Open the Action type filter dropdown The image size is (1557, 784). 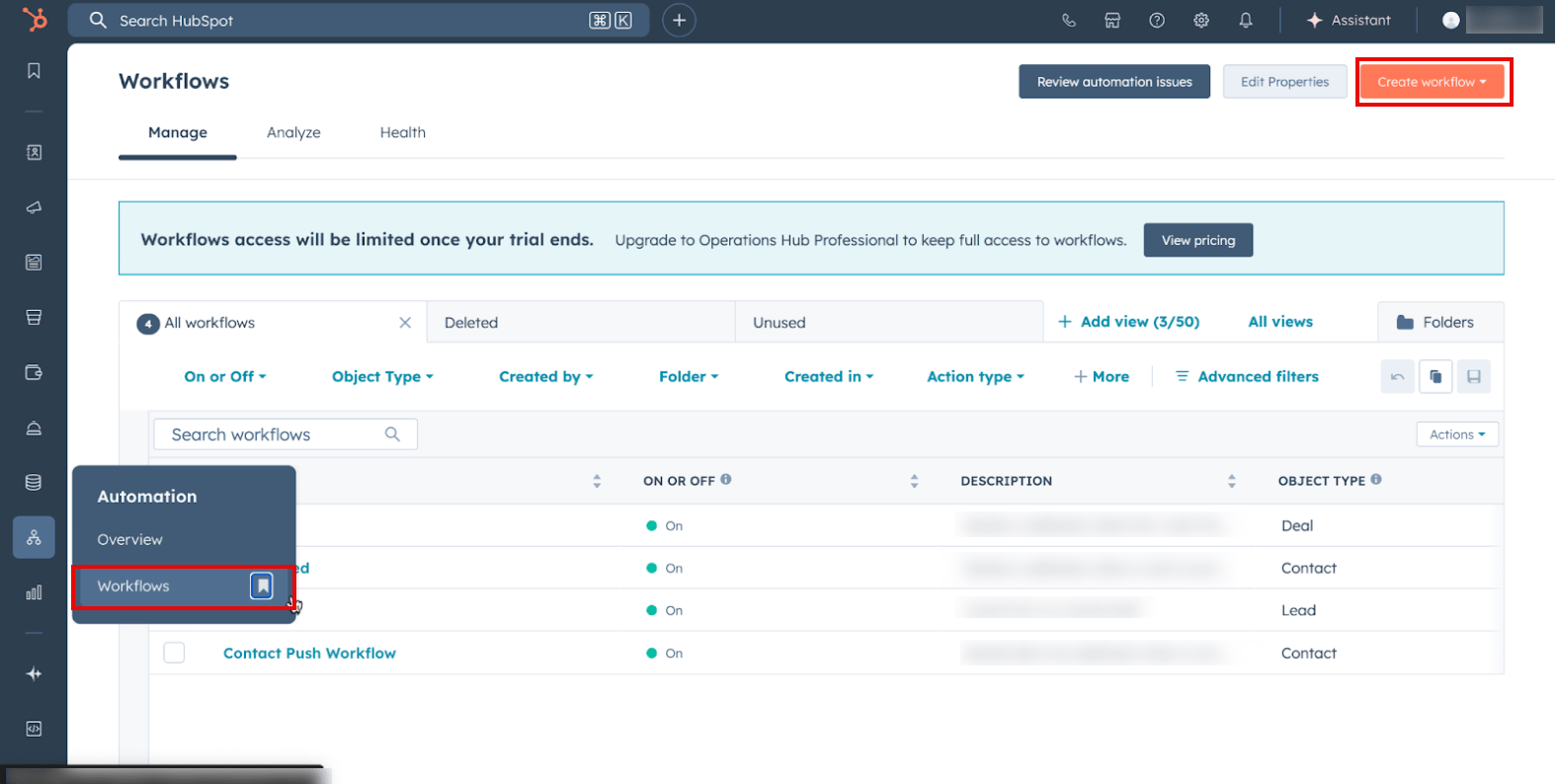click(x=975, y=376)
